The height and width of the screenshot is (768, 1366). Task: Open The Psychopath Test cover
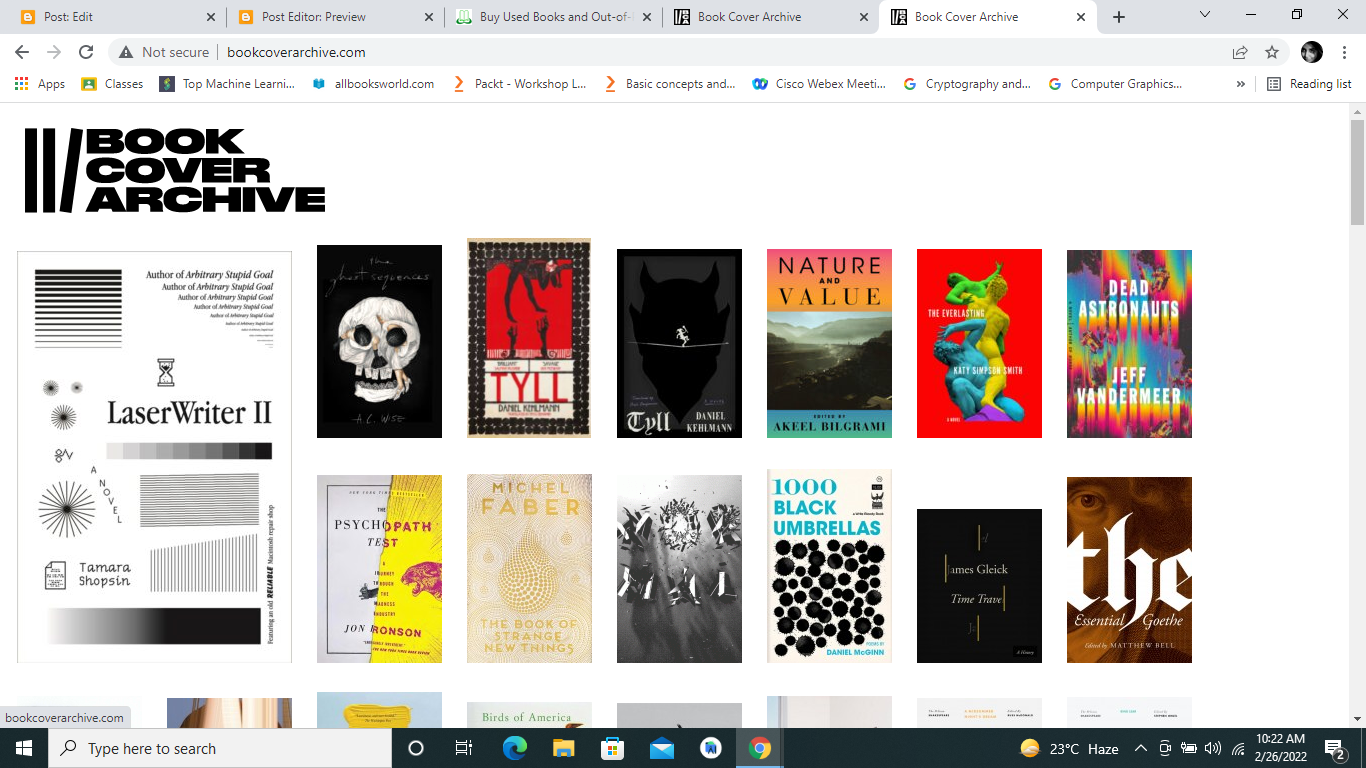[x=379, y=569]
